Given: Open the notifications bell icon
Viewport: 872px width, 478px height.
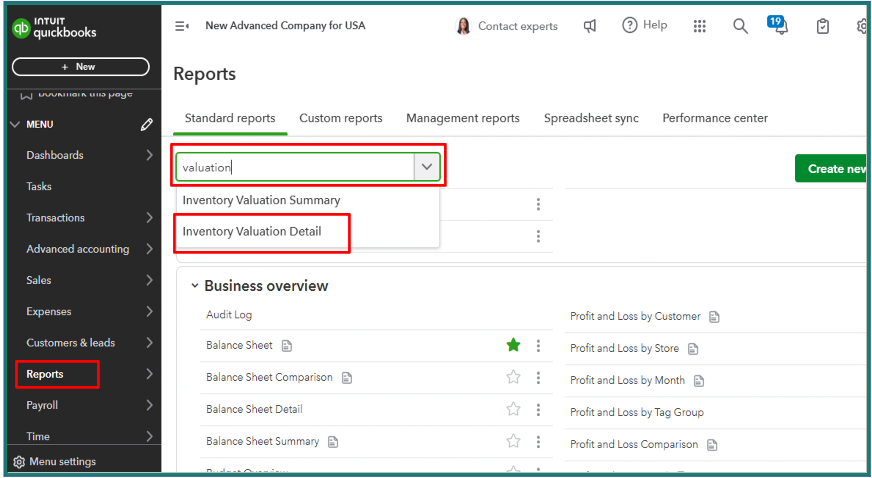Looking at the screenshot, I should (x=779, y=26).
